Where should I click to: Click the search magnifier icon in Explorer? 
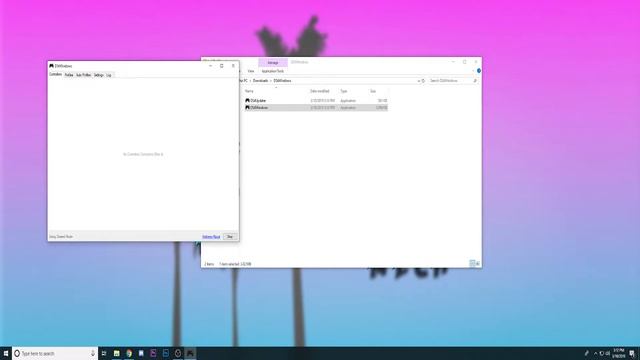pyautogui.click(x=475, y=81)
